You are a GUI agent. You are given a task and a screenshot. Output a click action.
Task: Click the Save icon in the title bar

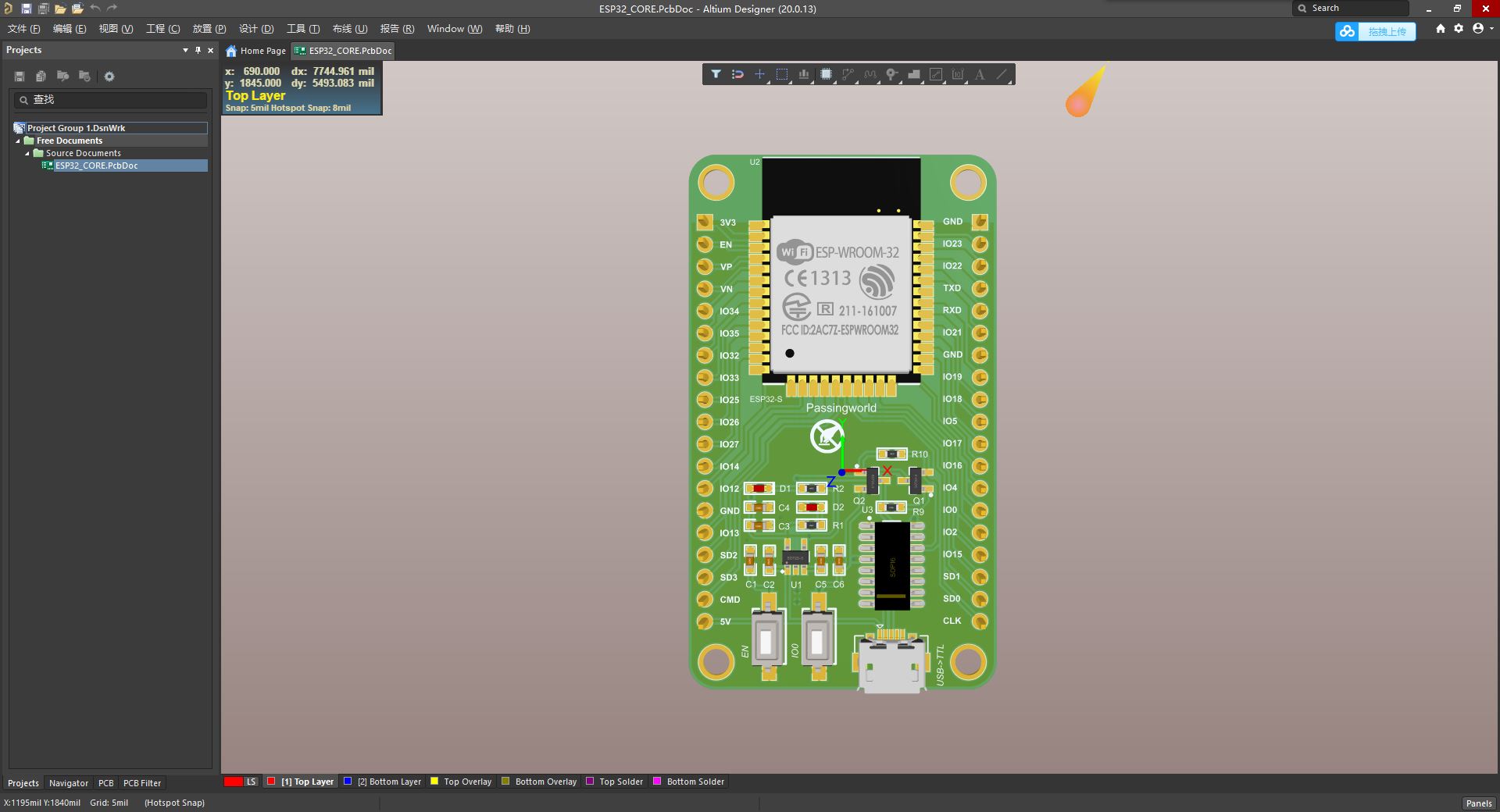pos(26,9)
